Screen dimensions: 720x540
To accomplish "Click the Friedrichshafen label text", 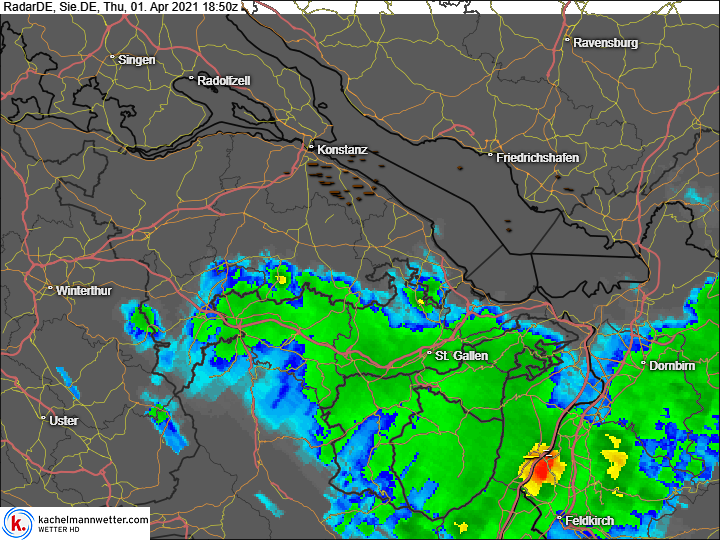I will click(x=537, y=158).
